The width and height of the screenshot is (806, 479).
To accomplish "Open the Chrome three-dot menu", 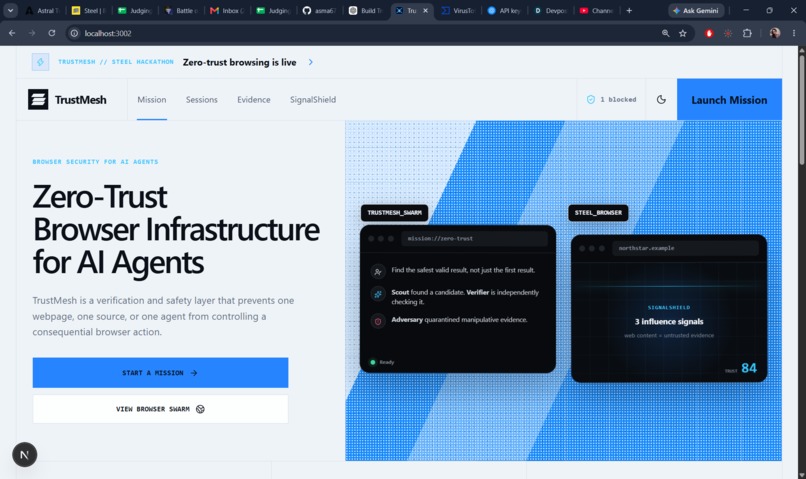I will pos(794,33).
